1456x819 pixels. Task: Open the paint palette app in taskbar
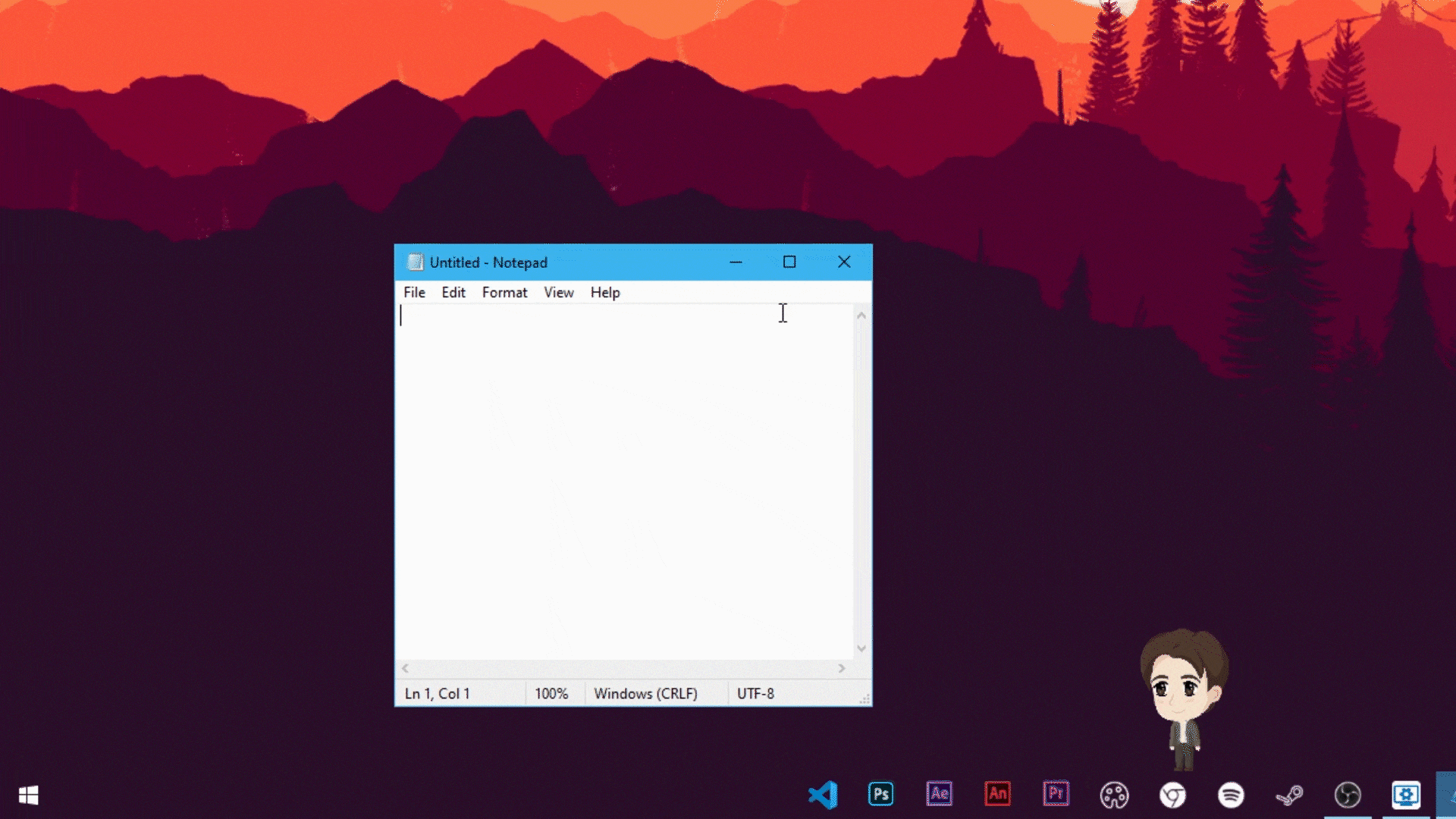pyautogui.click(x=1114, y=795)
